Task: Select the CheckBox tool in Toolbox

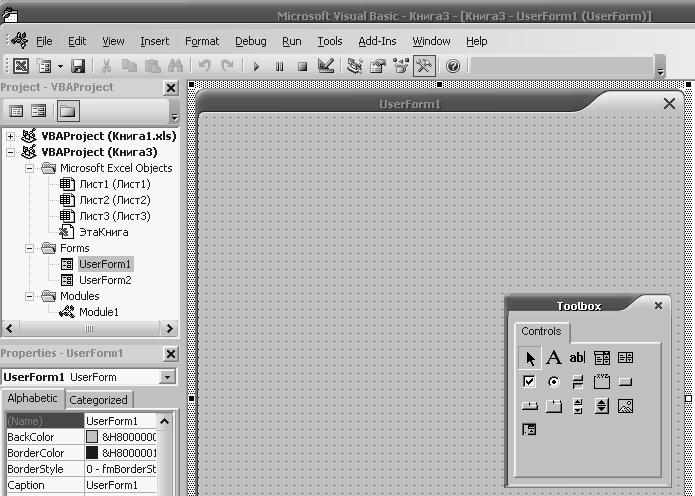Action: point(529,382)
